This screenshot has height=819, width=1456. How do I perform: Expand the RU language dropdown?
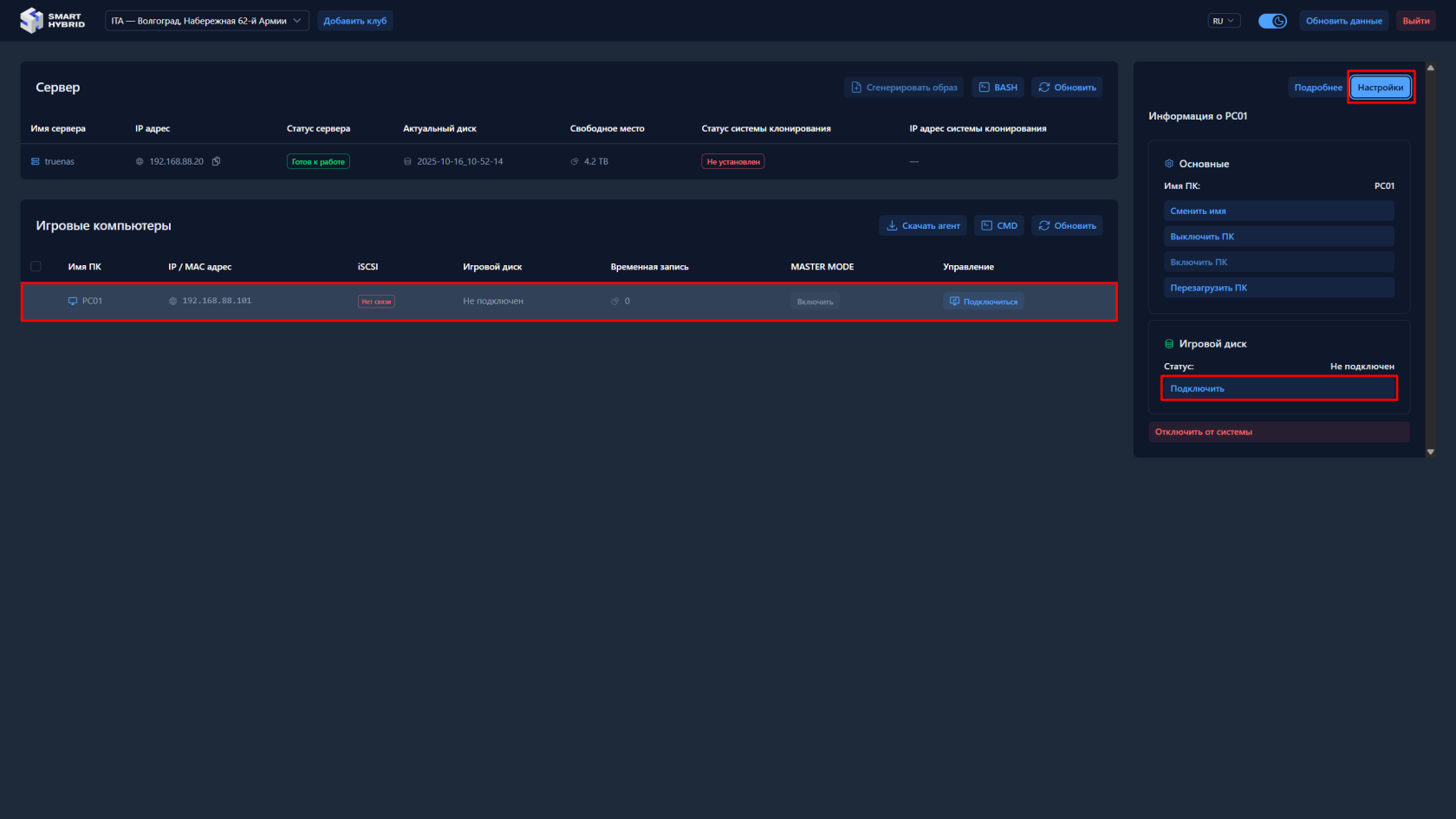1224,21
